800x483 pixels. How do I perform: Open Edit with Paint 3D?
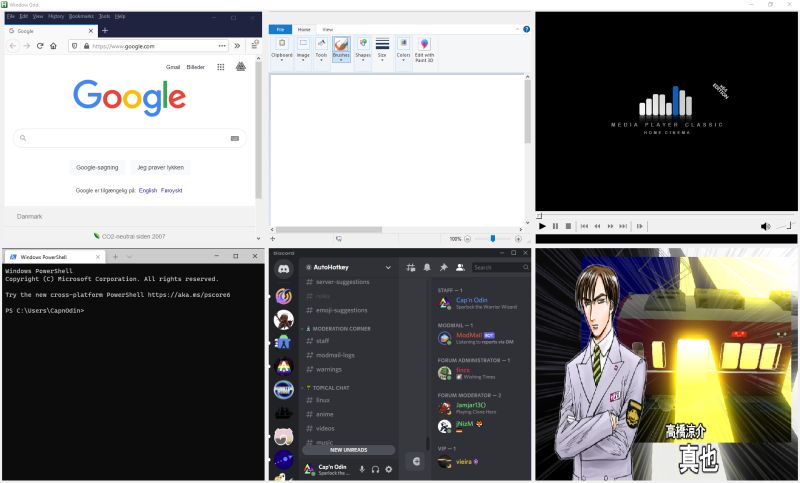[424, 50]
